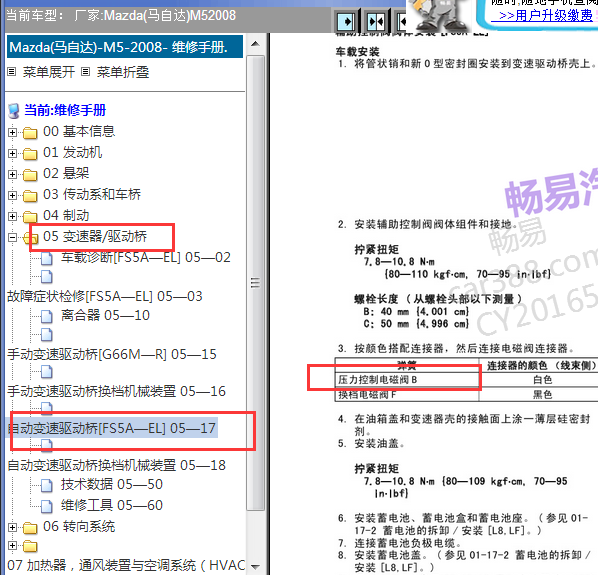
Task: Click the page icon for 离合器 05—10
Action: 47,316
